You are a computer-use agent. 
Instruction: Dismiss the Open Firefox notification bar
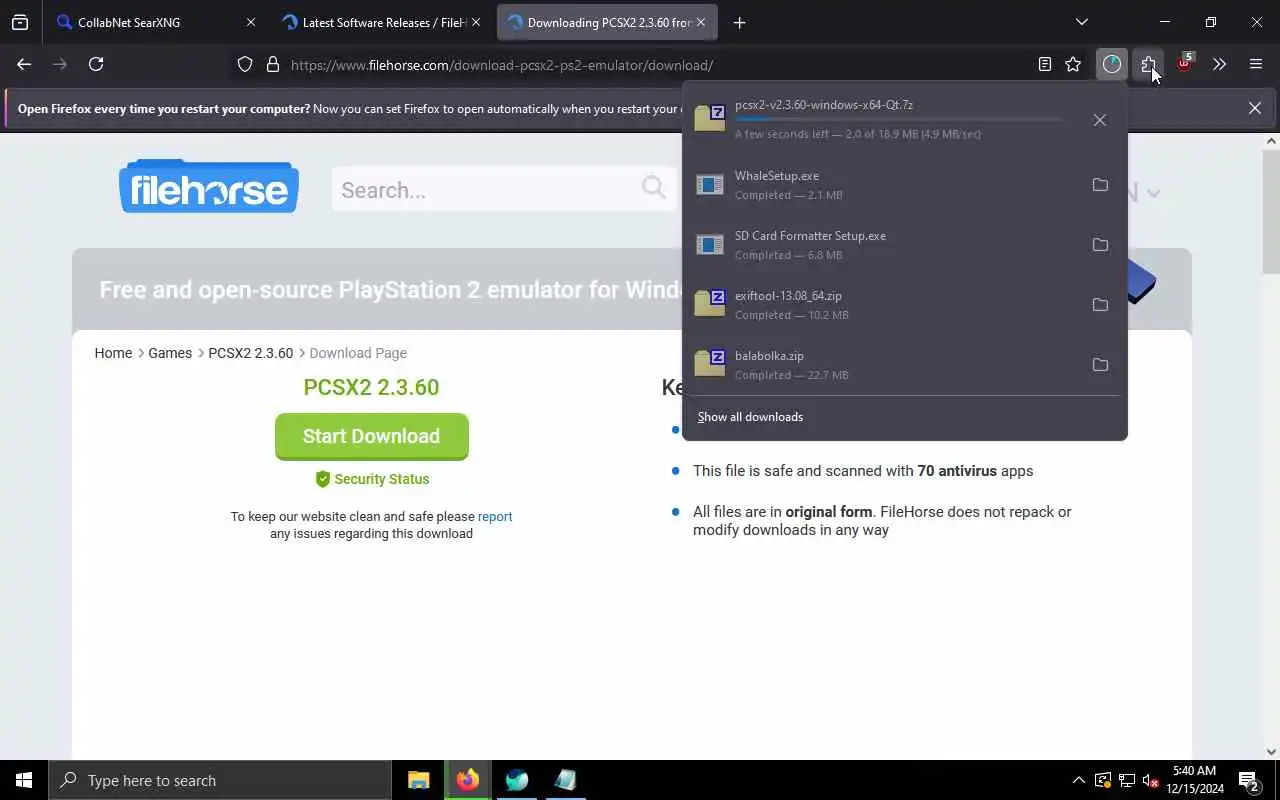[1255, 108]
